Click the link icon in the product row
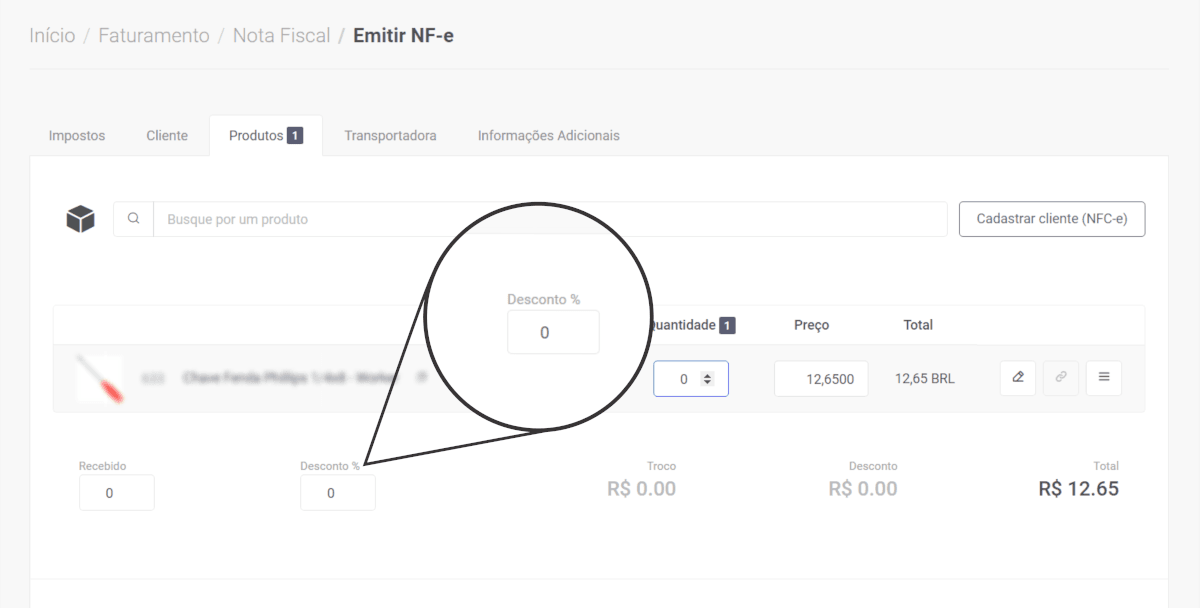 coord(1061,378)
